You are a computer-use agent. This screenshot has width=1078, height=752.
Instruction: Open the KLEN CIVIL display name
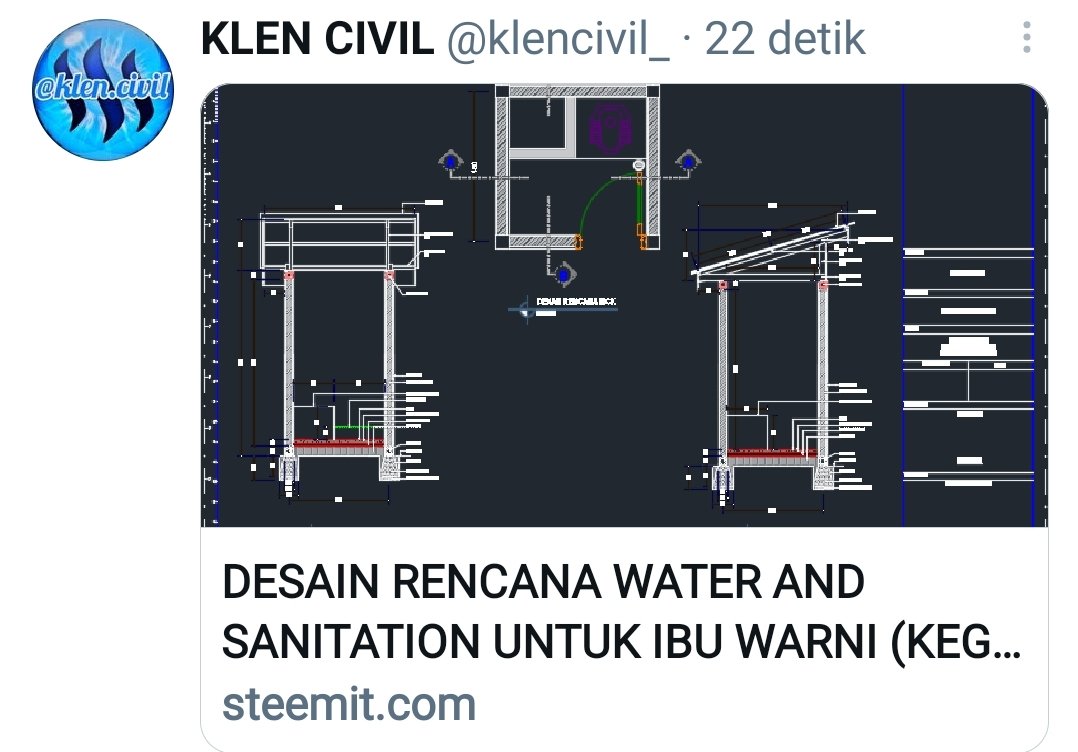point(318,38)
